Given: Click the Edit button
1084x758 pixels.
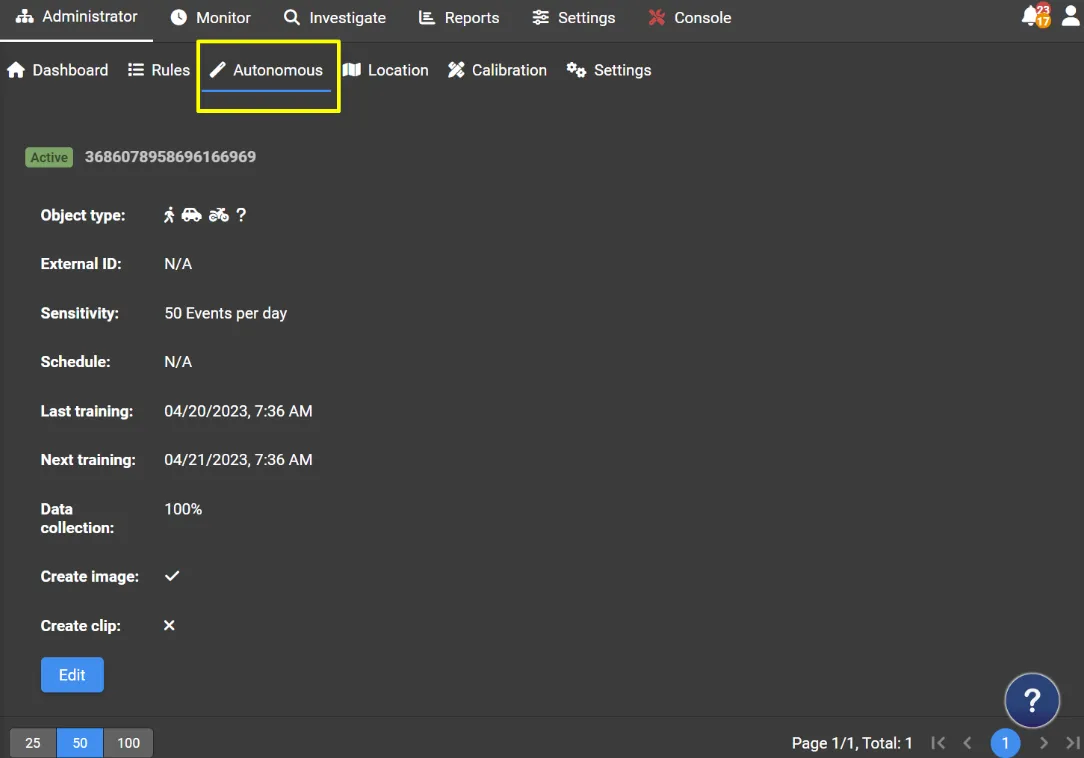Looking at the screenshot, I should click(72, 675).
